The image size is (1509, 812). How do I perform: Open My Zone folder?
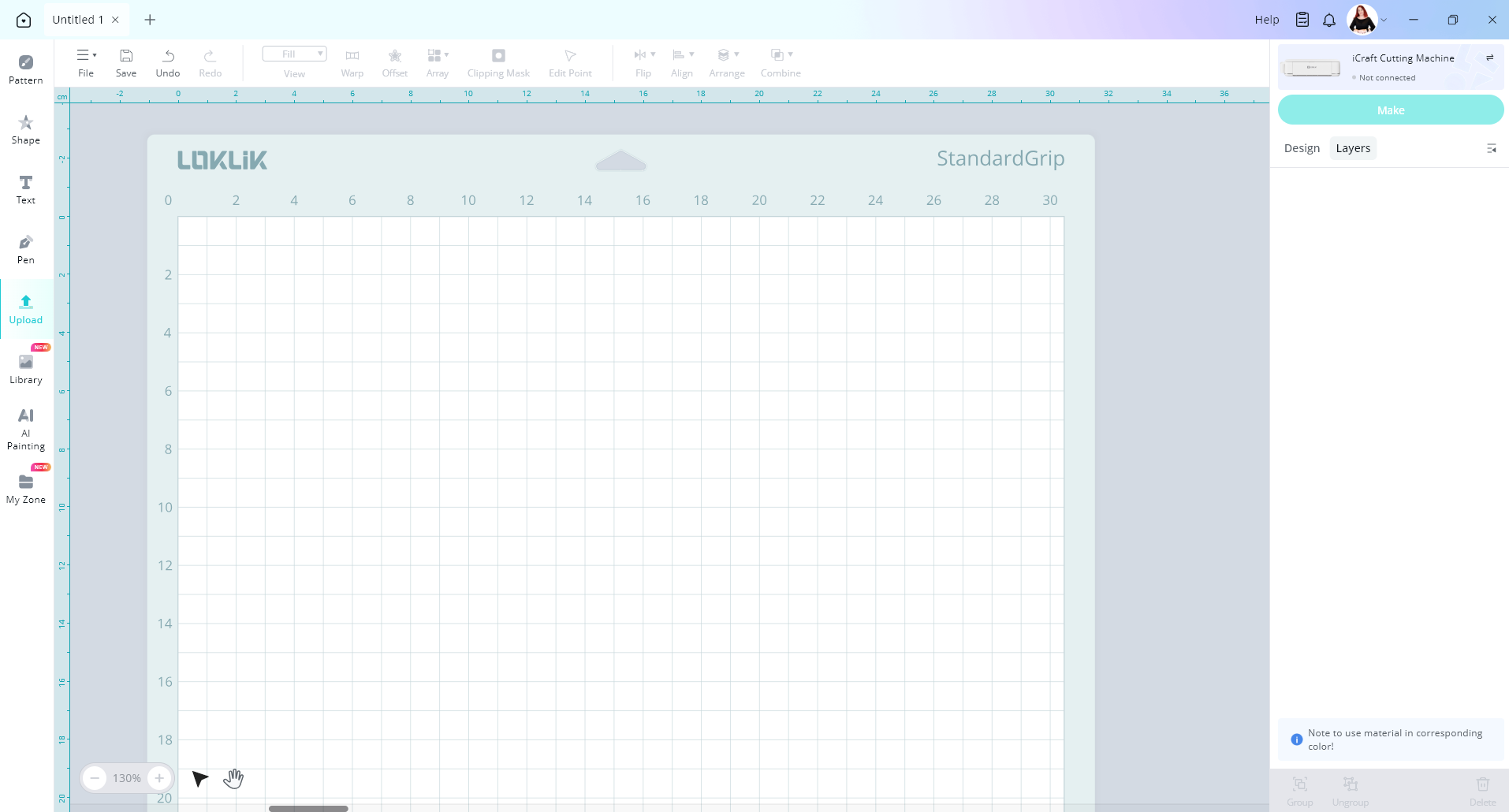(x=26, y=489)
